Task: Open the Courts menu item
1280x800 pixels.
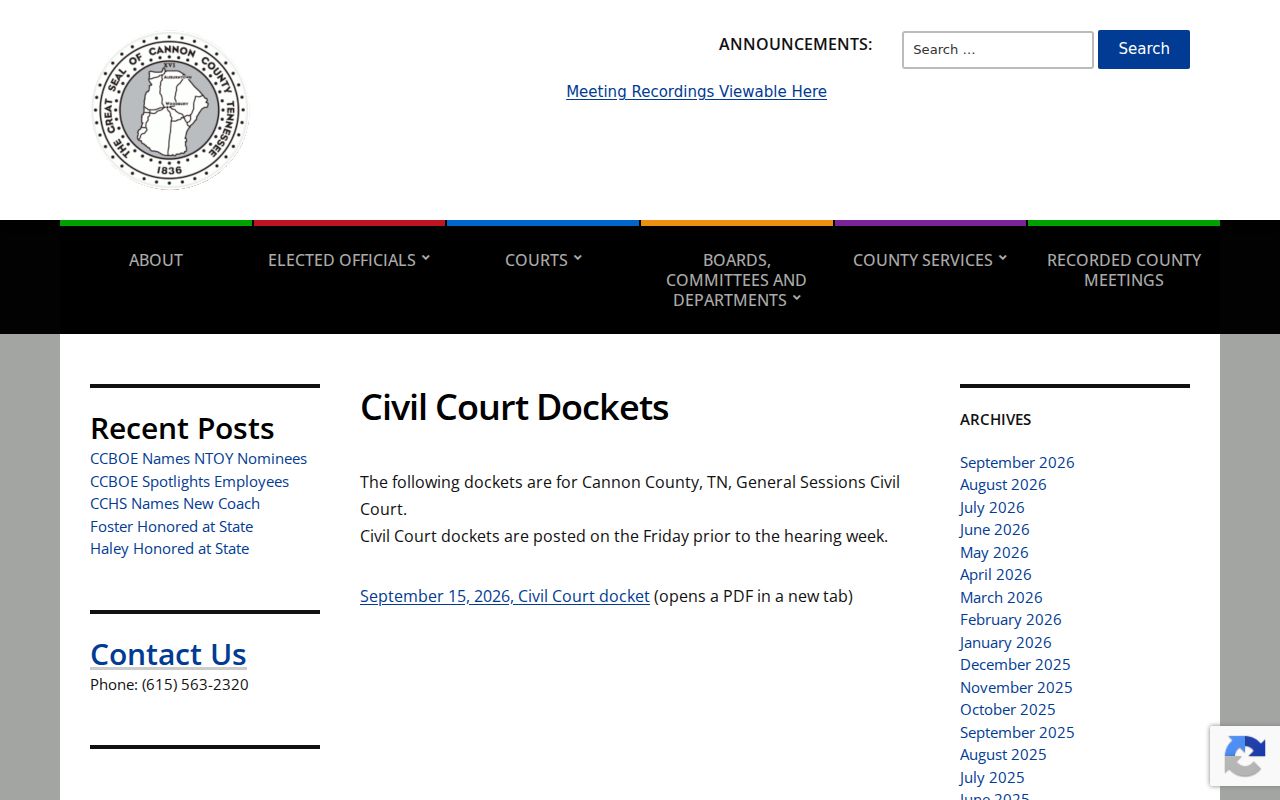Action: tap(536, 260)
